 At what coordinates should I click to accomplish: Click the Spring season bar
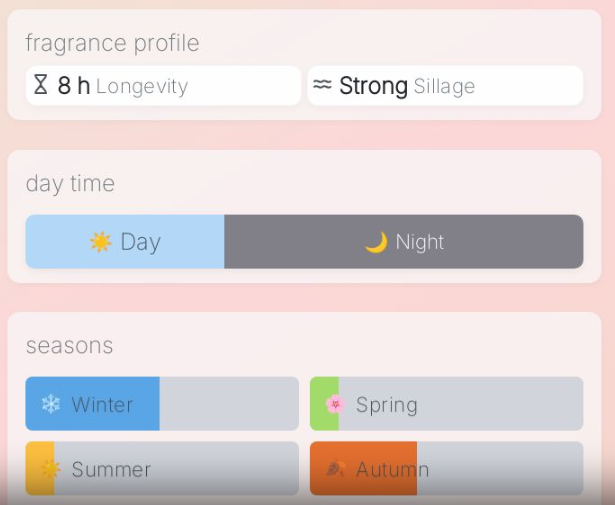(446, 404)
